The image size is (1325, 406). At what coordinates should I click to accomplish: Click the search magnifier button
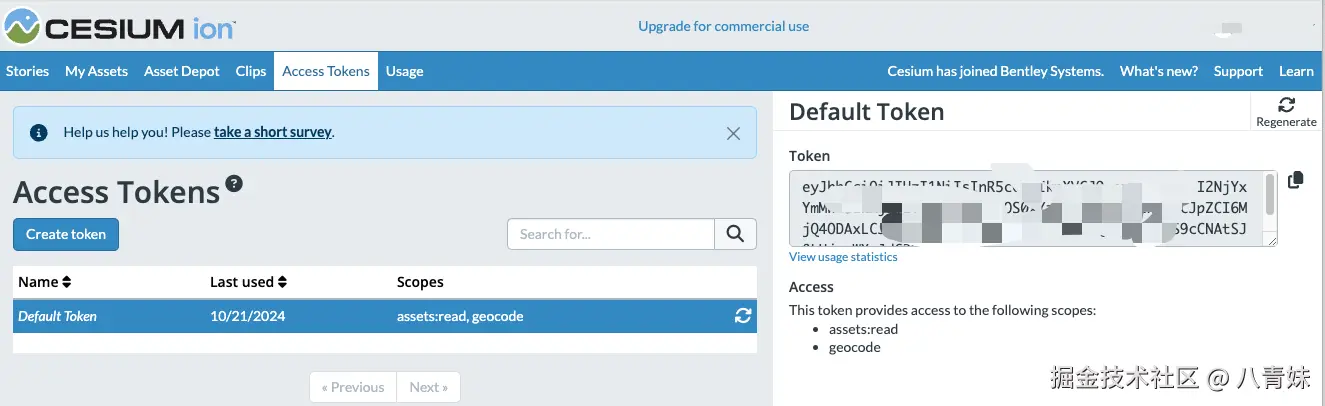click(x=735, y=234)
